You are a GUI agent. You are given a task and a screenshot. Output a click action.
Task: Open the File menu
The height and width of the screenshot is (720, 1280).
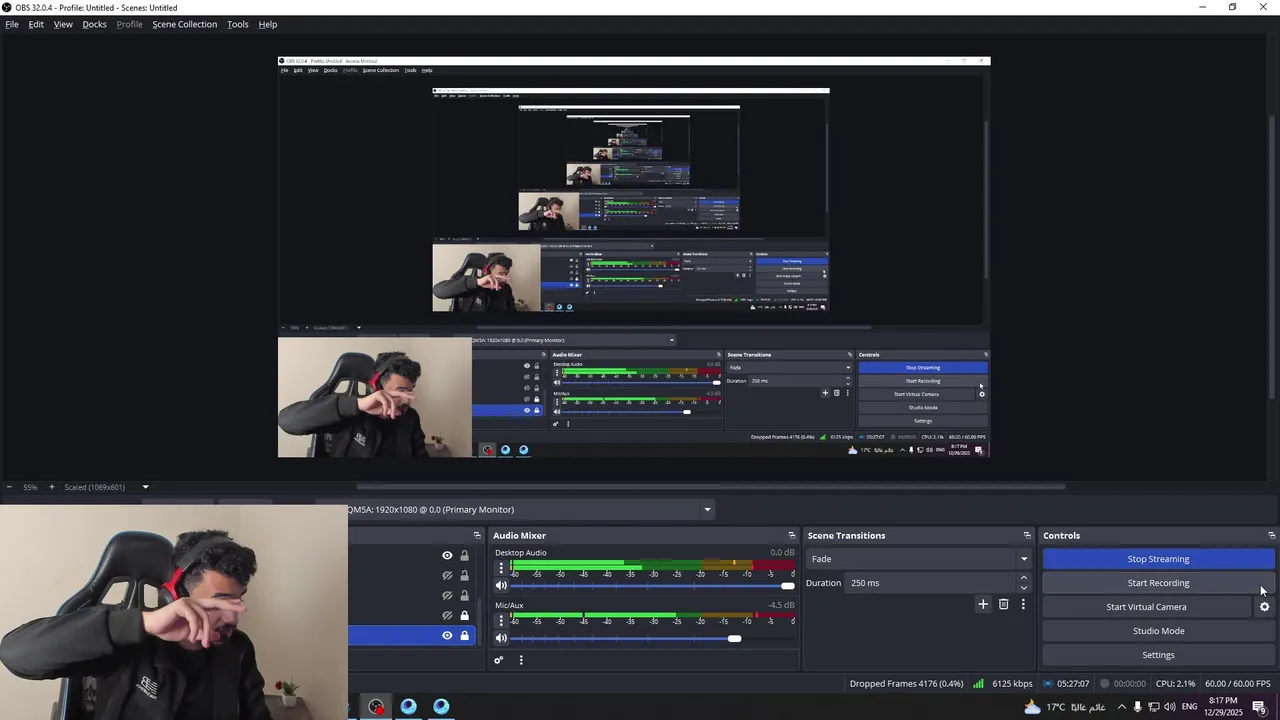point(12,24)
